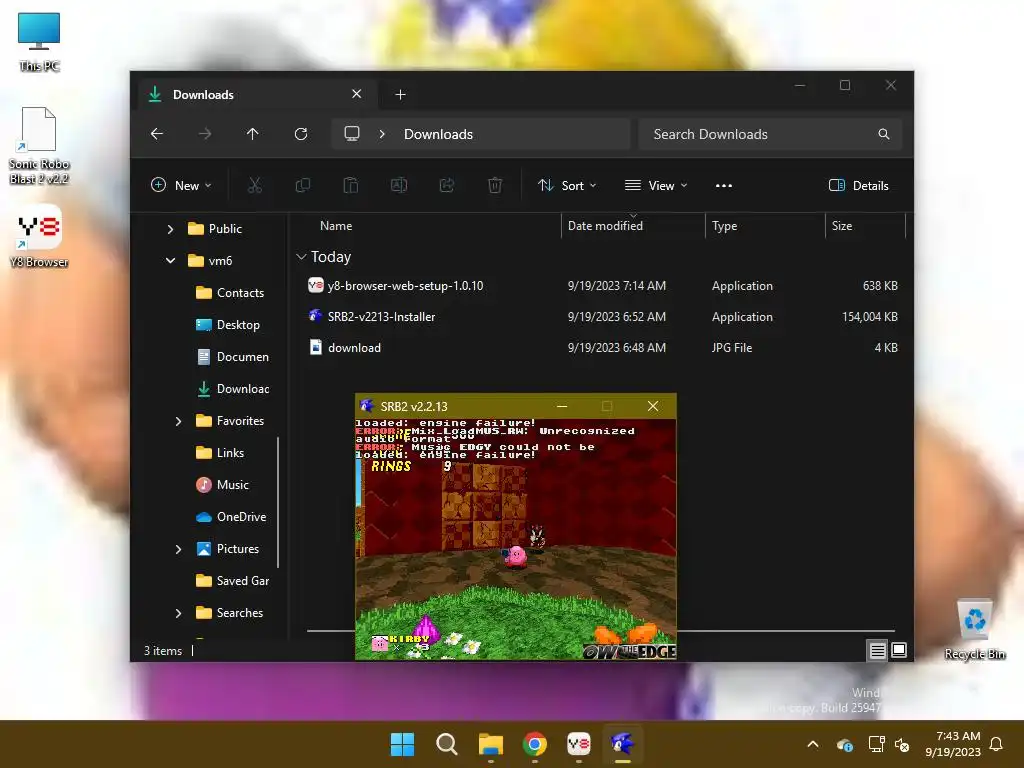The width and height of the screenshot is (1024, 768).
Task: Show hidden system tray icons chevron
Action: coord(813,744)
